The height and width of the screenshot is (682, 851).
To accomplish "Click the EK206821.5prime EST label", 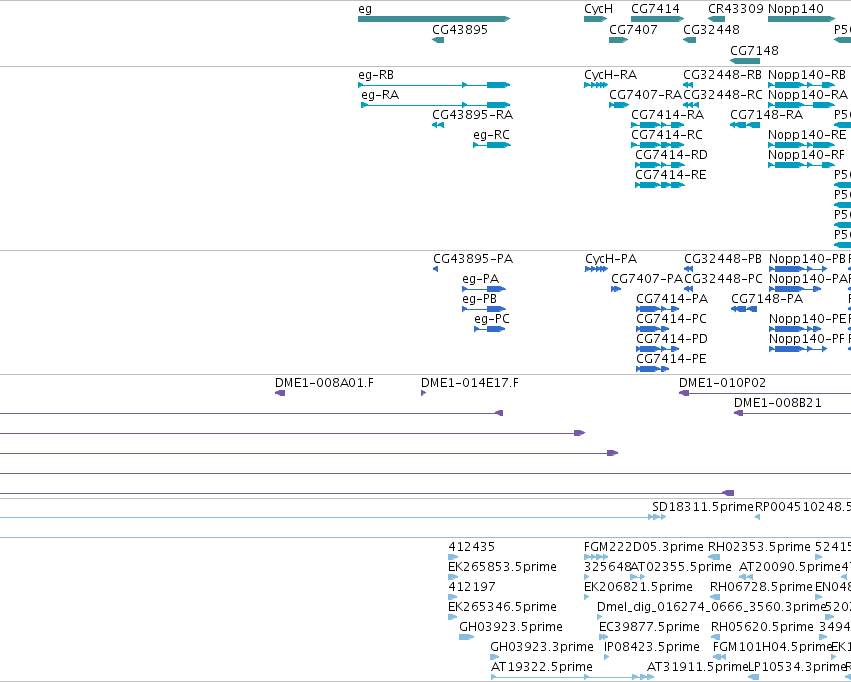I will (638, 587).
